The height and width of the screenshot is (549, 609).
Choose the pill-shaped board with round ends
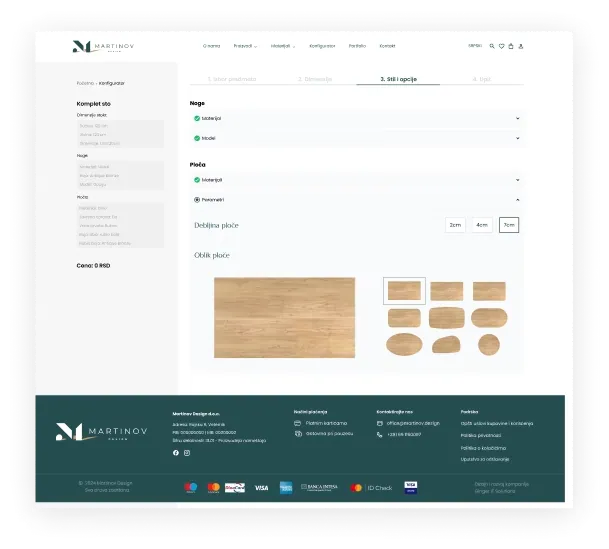point(489,318)
